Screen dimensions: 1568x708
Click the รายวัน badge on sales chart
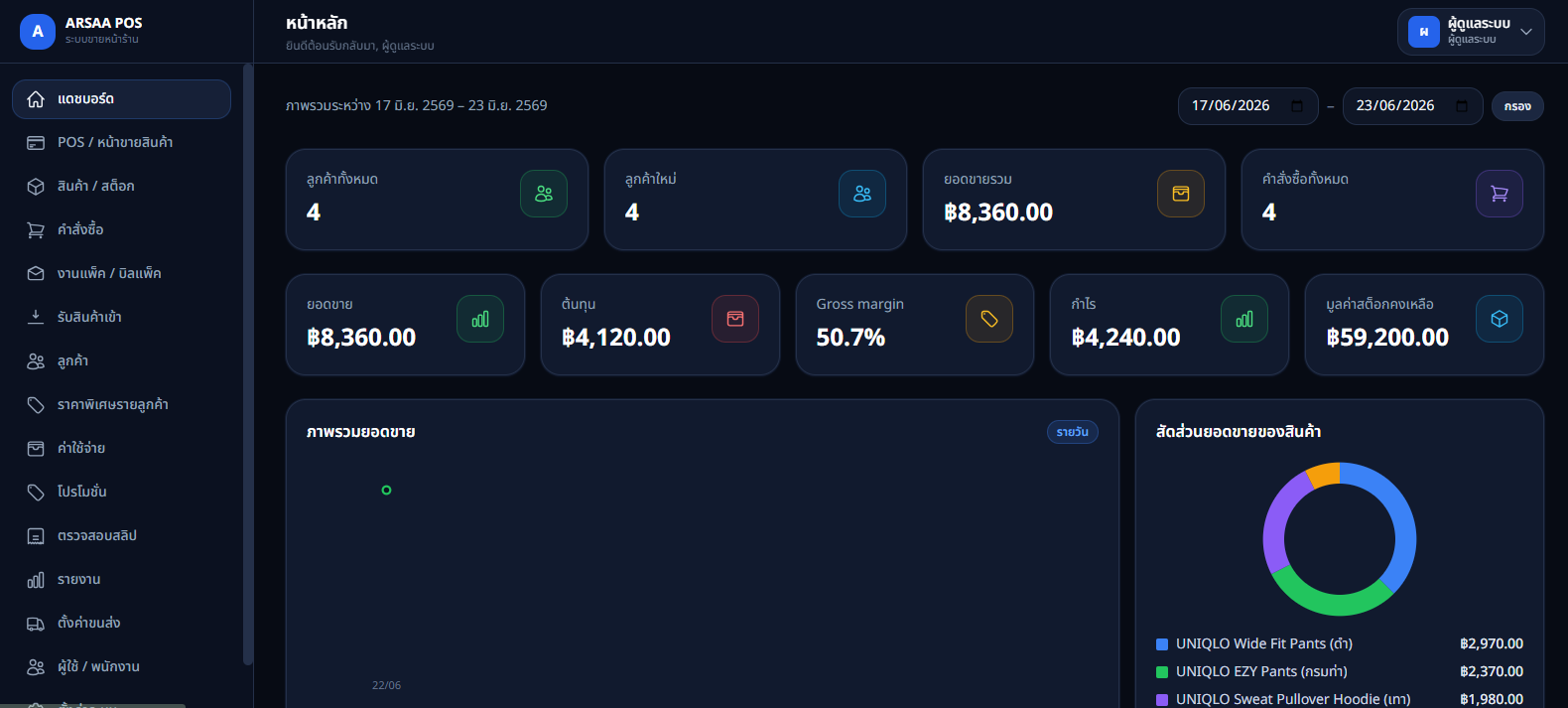tap(1073, 432)
